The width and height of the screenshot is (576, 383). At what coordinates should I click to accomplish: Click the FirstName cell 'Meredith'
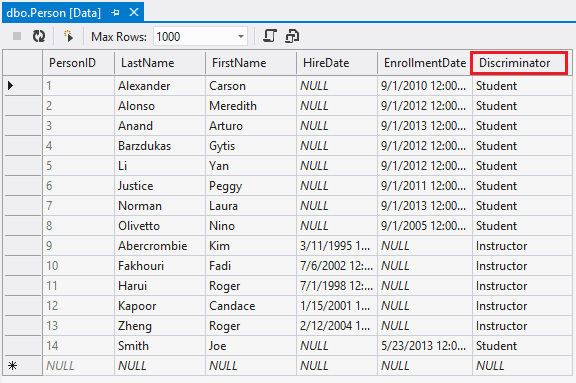pyautogui.click(x=251, y=106)
